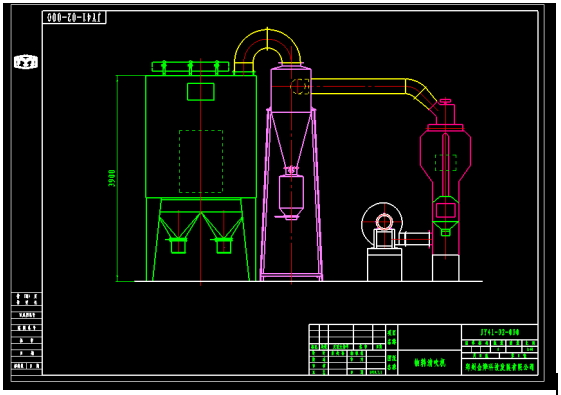Image resolution: width=561 pixels, height=395 pixels.
Task: Click the left green hopper outlet under collector
Action: tap(178, 245)
